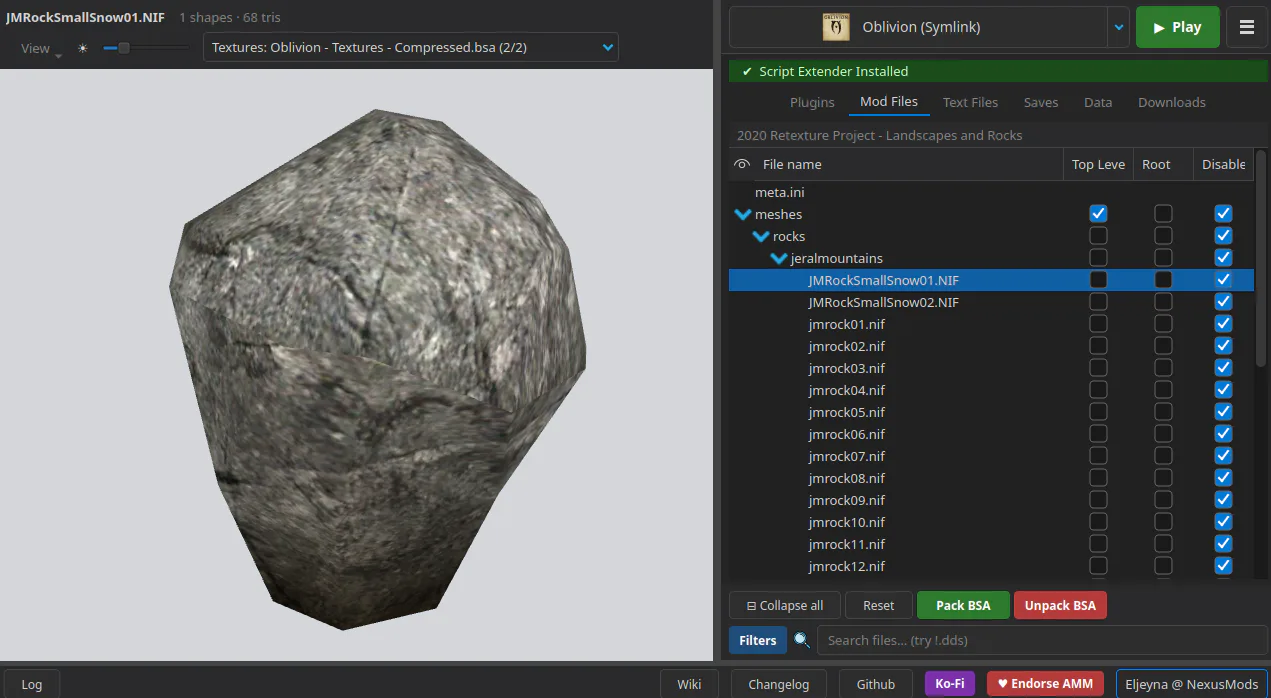The height and width of the screenshot is (698, 1271).
Task: Click the file list vertical scrollbar
Action: pos(1261,258)
